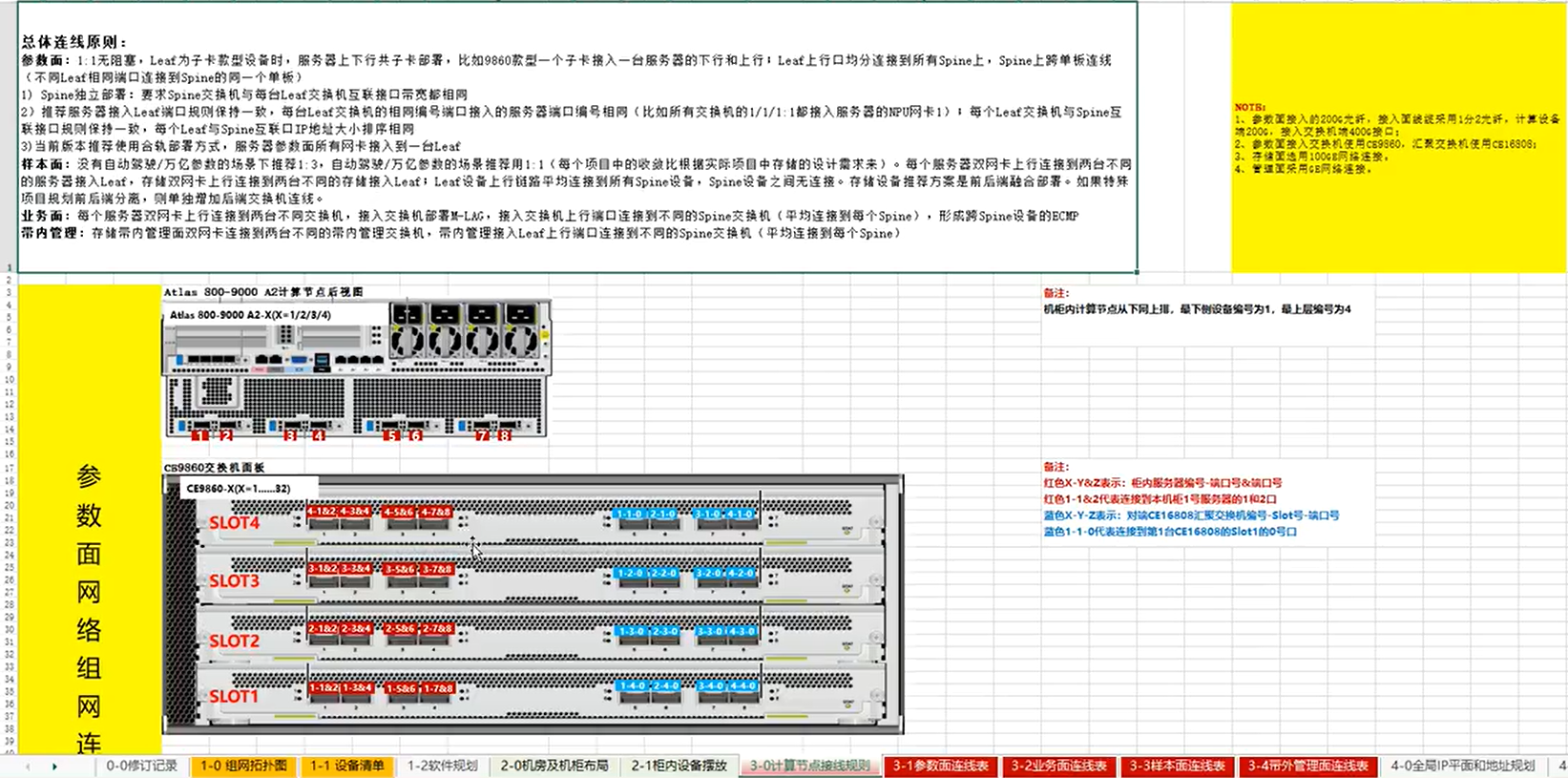Switch to the 3-2业务面连线表 sheet tab
The width and height of the screenshot is (1568, 778).
(x=1058, y=766)
